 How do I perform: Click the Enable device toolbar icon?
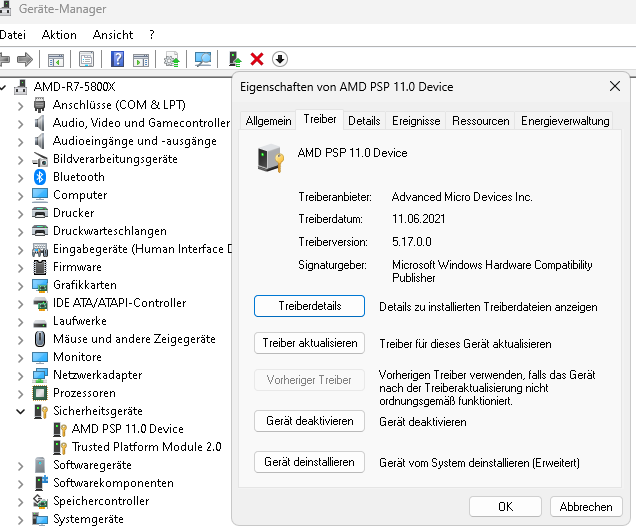point(235,60)
